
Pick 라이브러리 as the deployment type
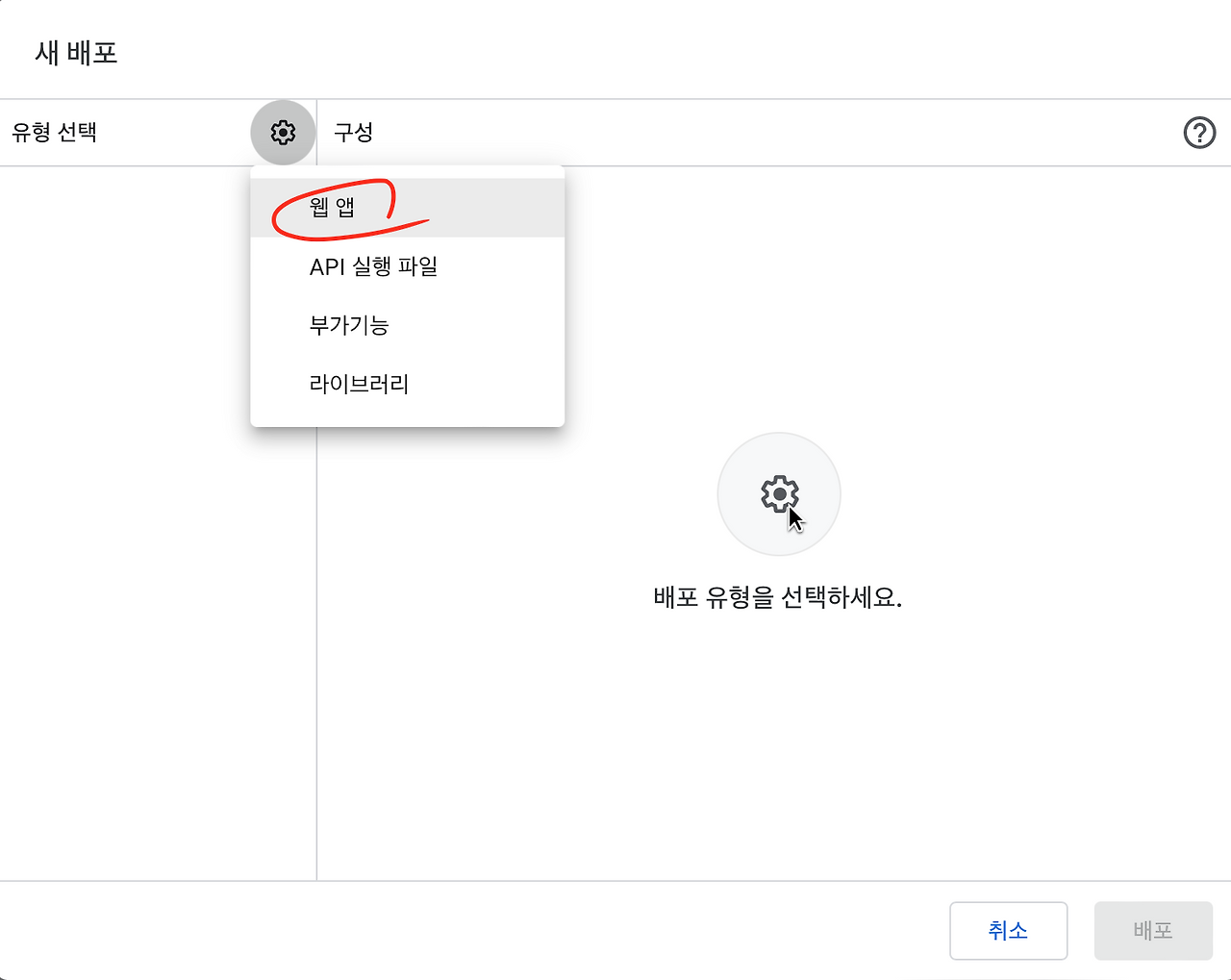358,384
